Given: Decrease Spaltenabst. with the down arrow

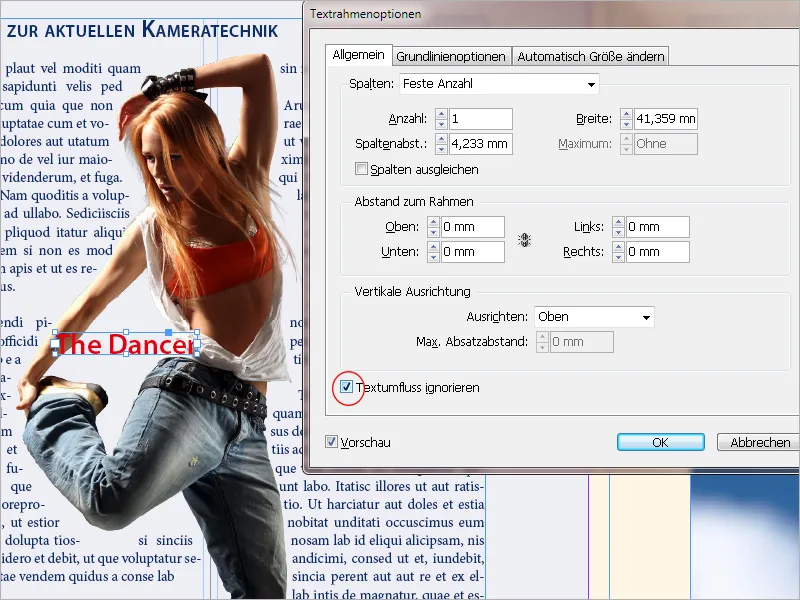Looking at the screenshot, I should [x=442, y=149].
